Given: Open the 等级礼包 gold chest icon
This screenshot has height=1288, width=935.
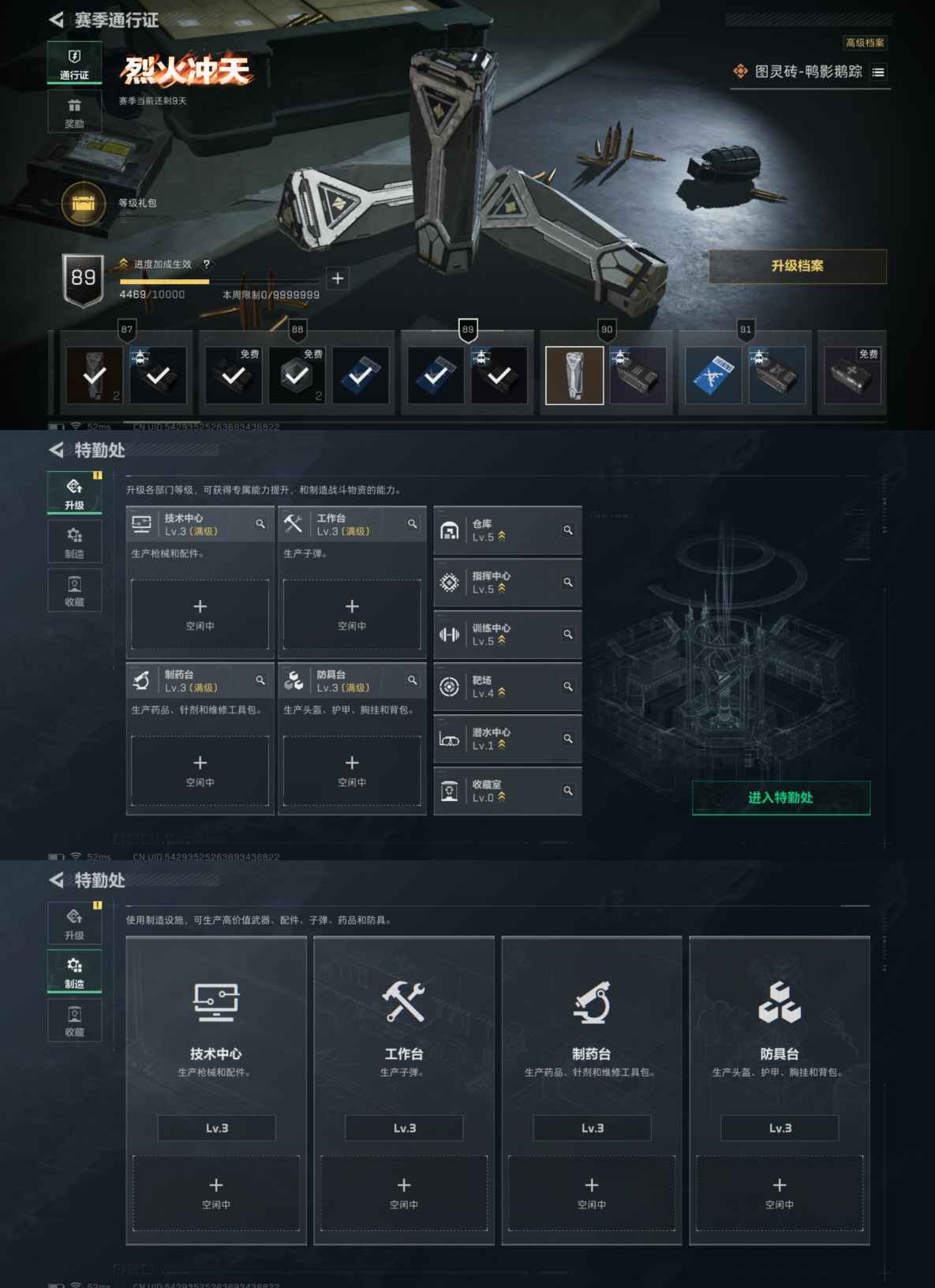Looking at the screenshot, I should (x=83, y=204).
